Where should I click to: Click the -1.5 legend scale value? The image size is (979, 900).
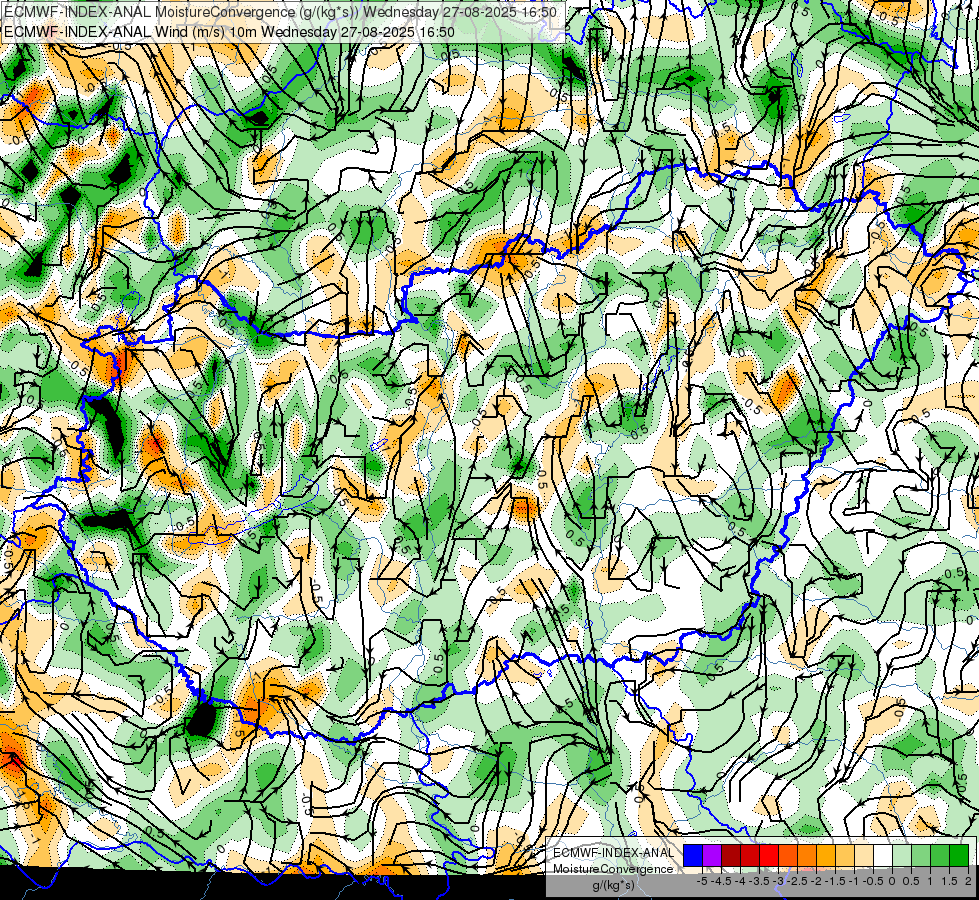click(x=837, y=881)
